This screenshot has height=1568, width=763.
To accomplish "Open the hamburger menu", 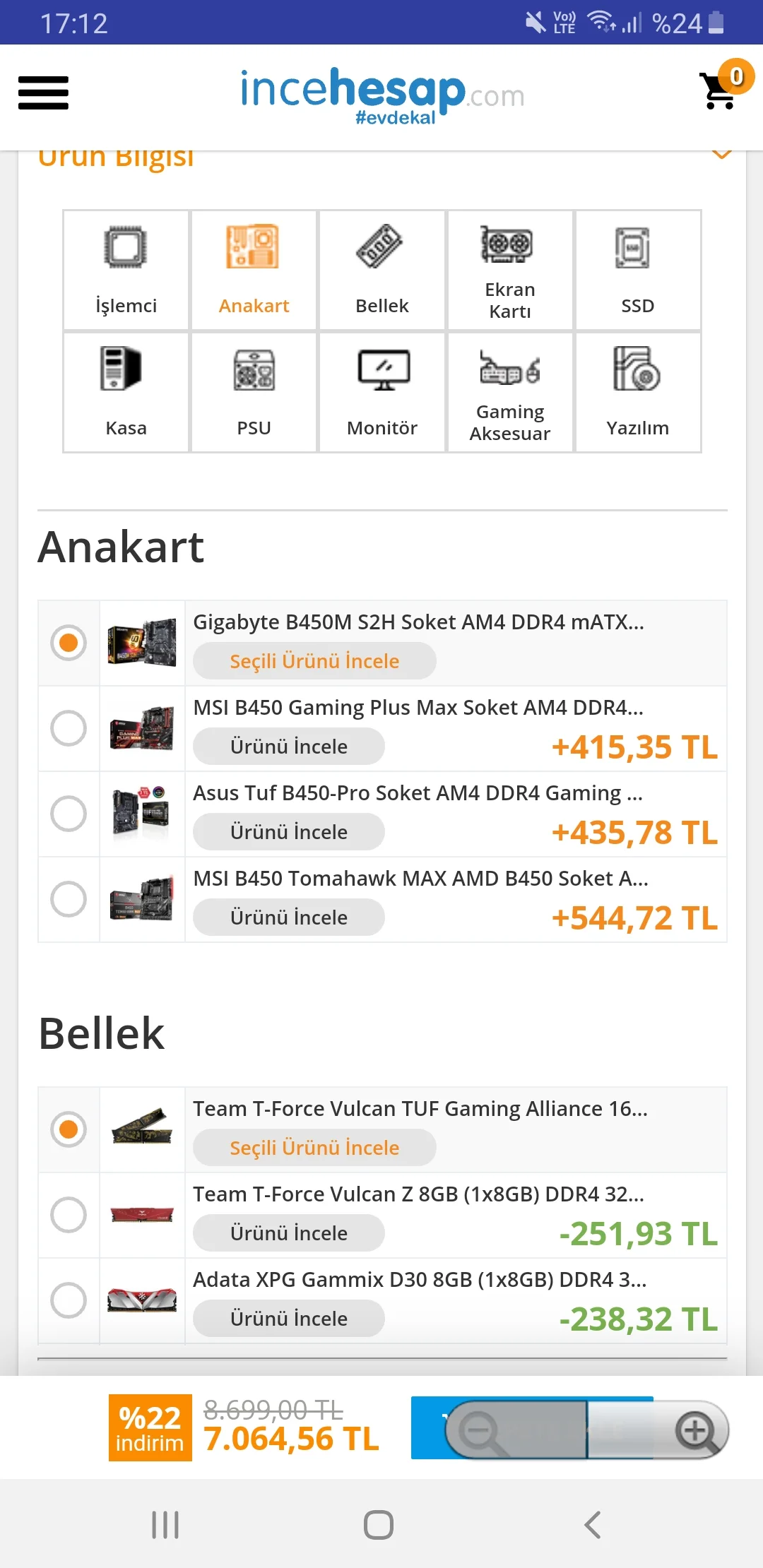I will point(43,93).
